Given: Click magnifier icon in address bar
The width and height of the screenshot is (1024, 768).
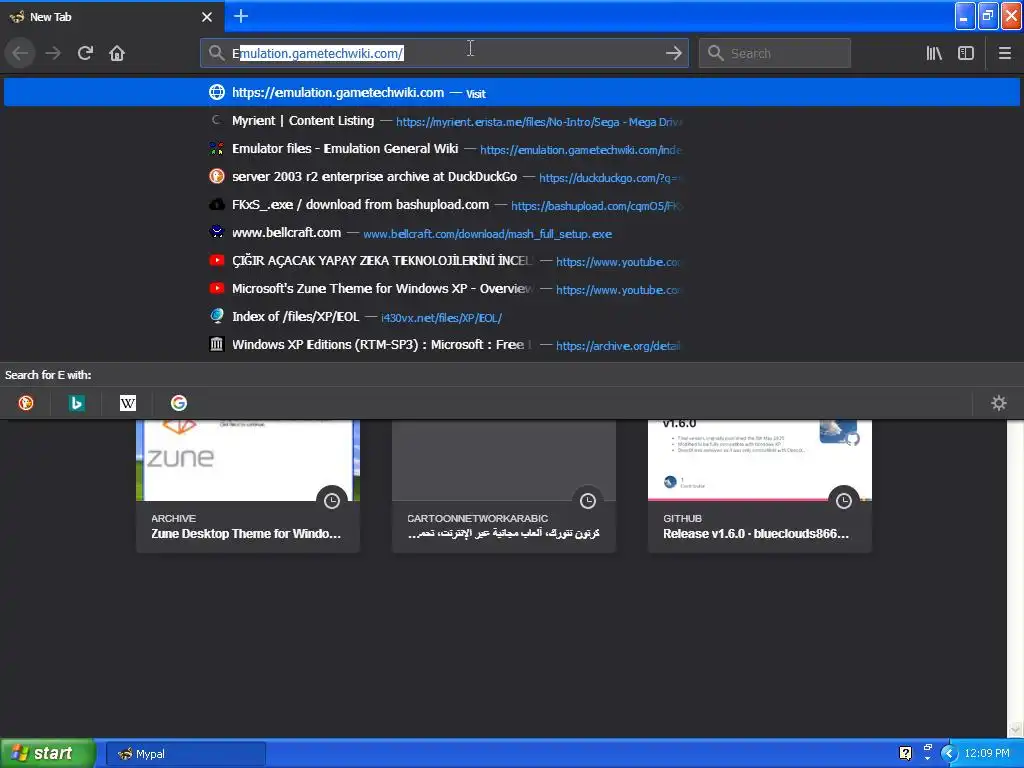Looking at the screenshot, I should pos(216,53).
